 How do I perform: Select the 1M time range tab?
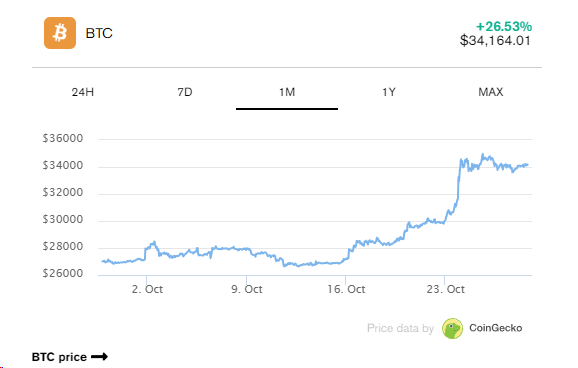[x=287, y=92]
